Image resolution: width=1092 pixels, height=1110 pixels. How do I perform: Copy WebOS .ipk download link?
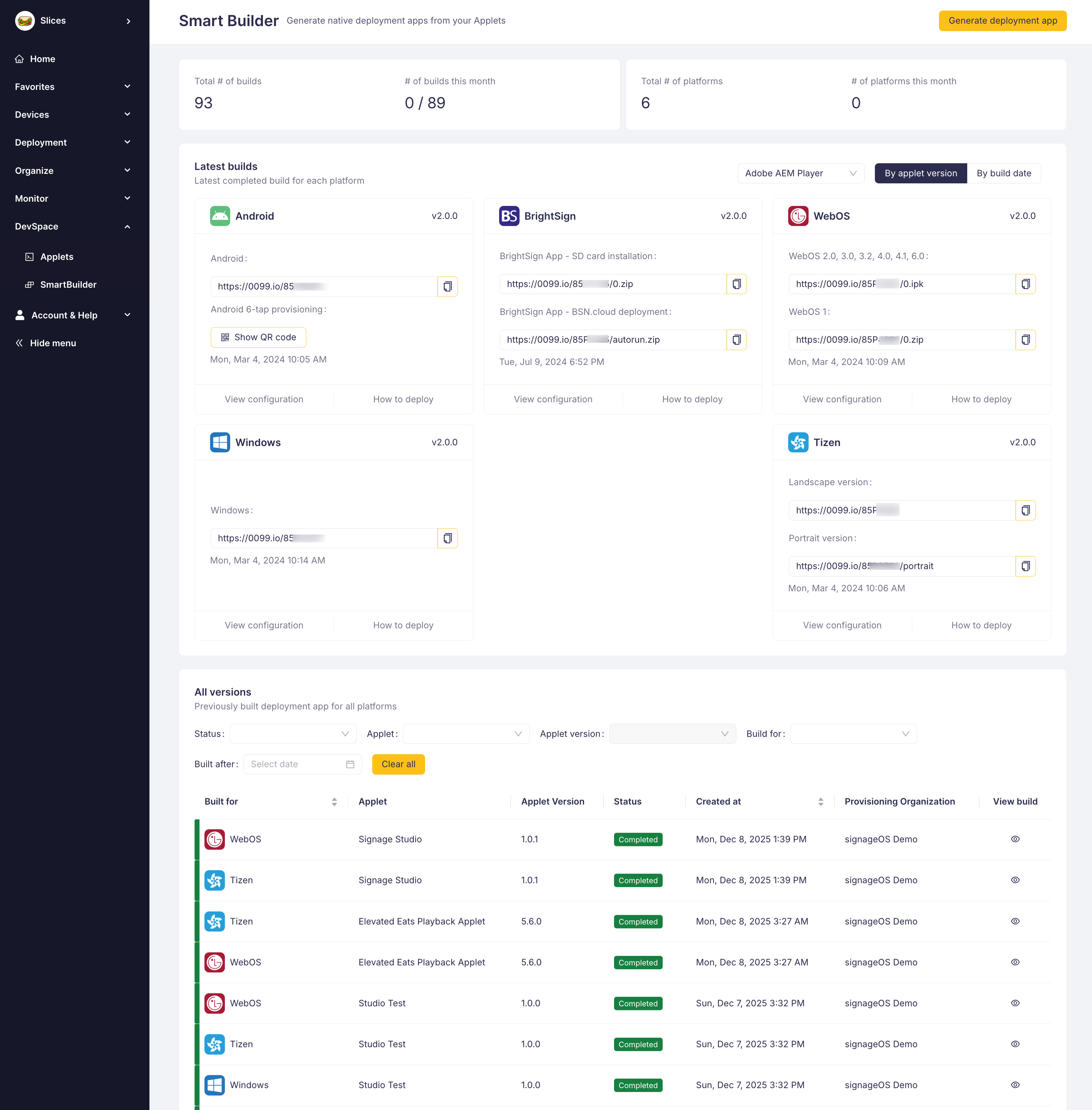click(1025, 284)
